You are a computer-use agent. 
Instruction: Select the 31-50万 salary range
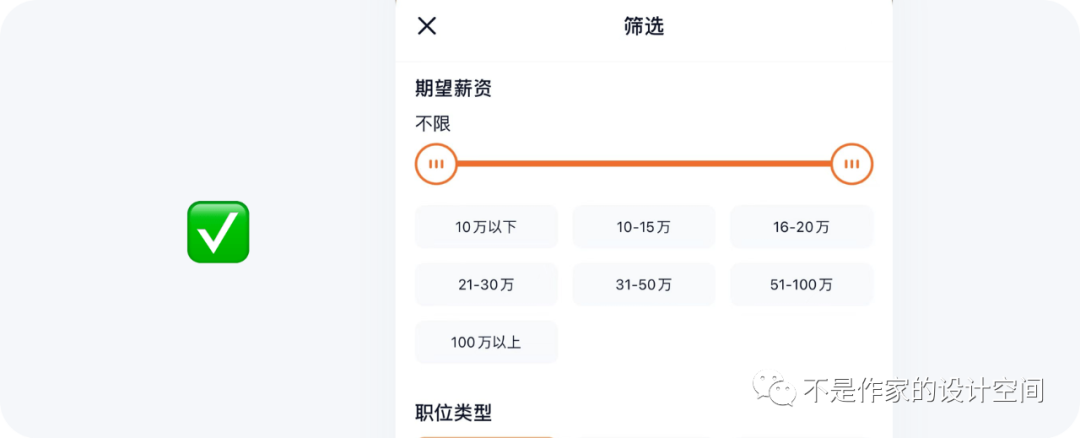point(643,285)
